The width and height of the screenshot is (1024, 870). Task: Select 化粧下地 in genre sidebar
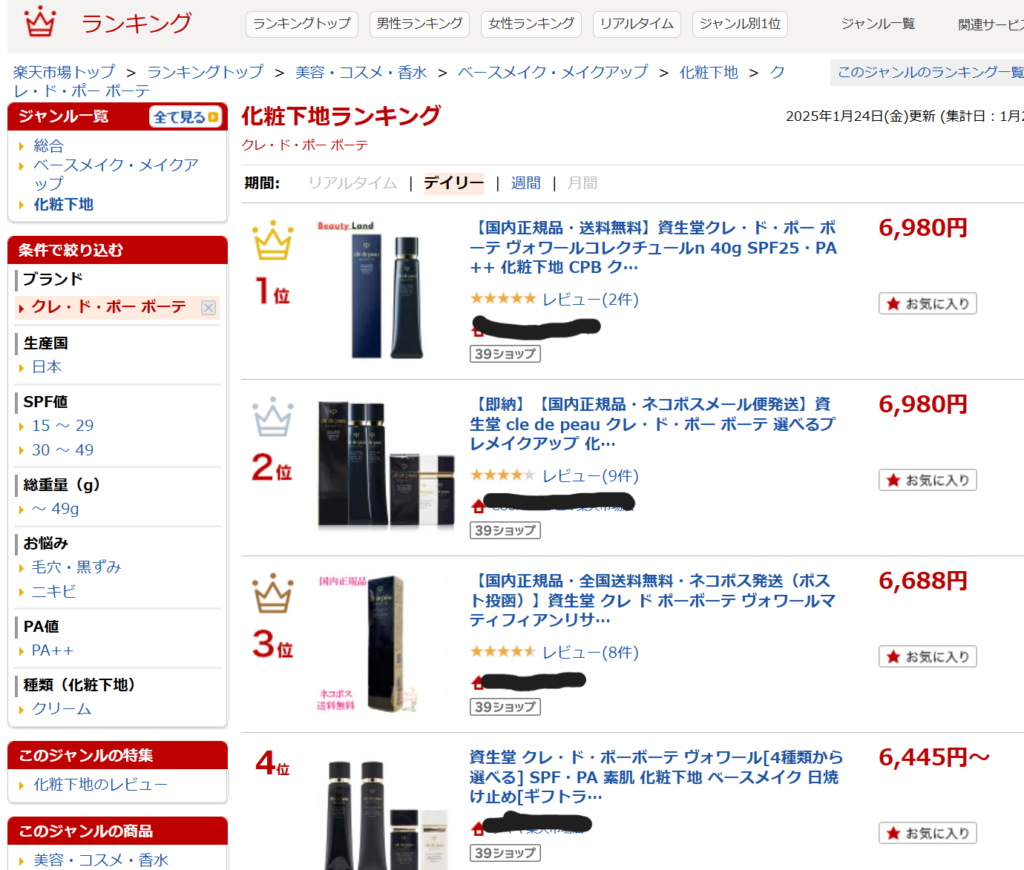[63, 204]
